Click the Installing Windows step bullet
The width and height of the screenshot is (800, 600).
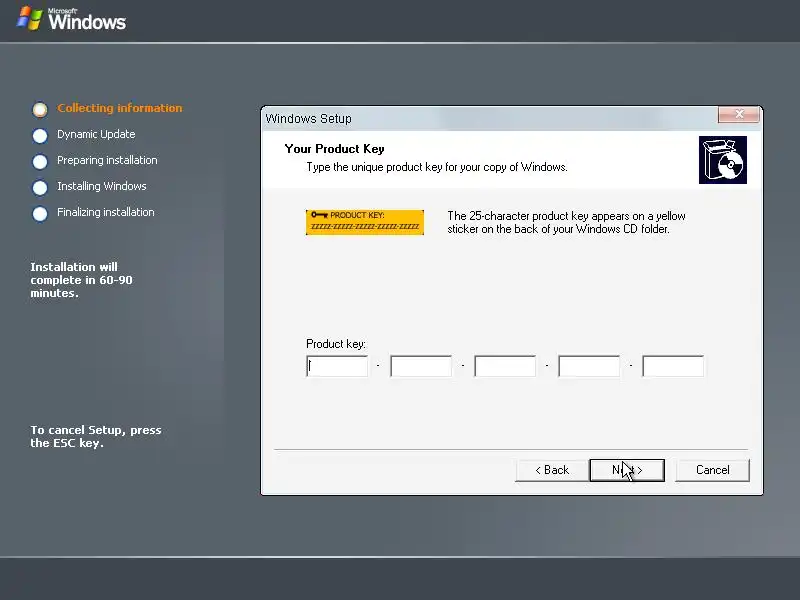click(x=40, y=188)
